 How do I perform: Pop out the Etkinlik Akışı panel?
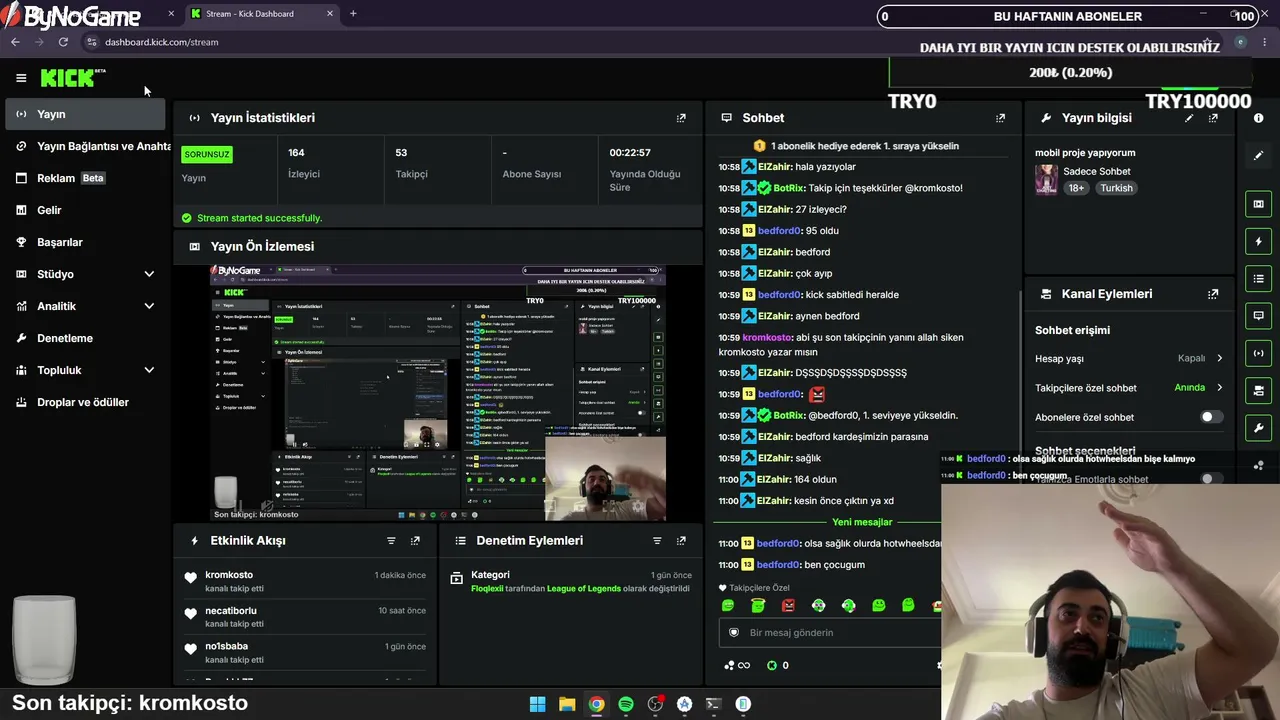click(x=415, y=541)
